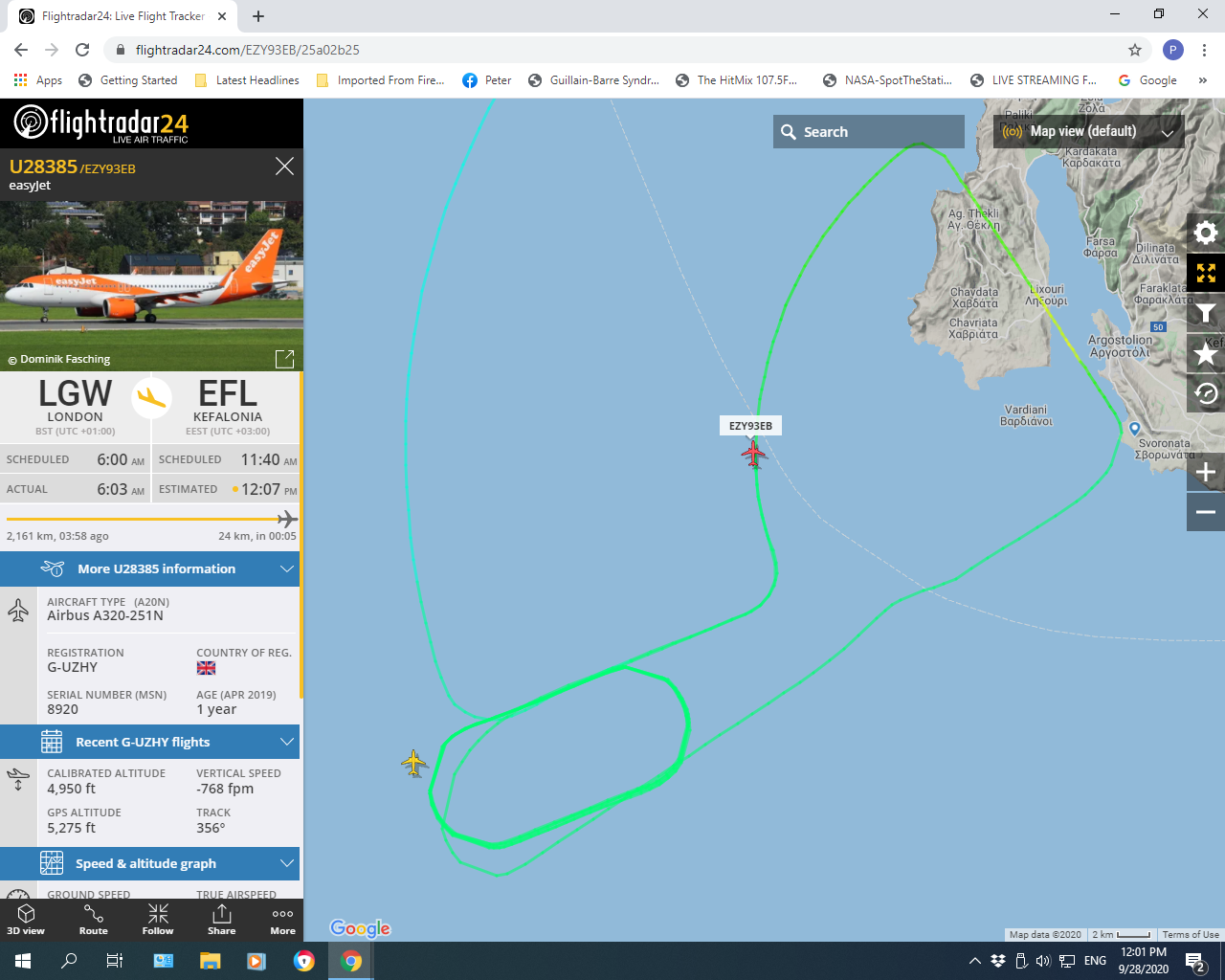
Task: Open the More options menu
Action: (x=282, y=919)
